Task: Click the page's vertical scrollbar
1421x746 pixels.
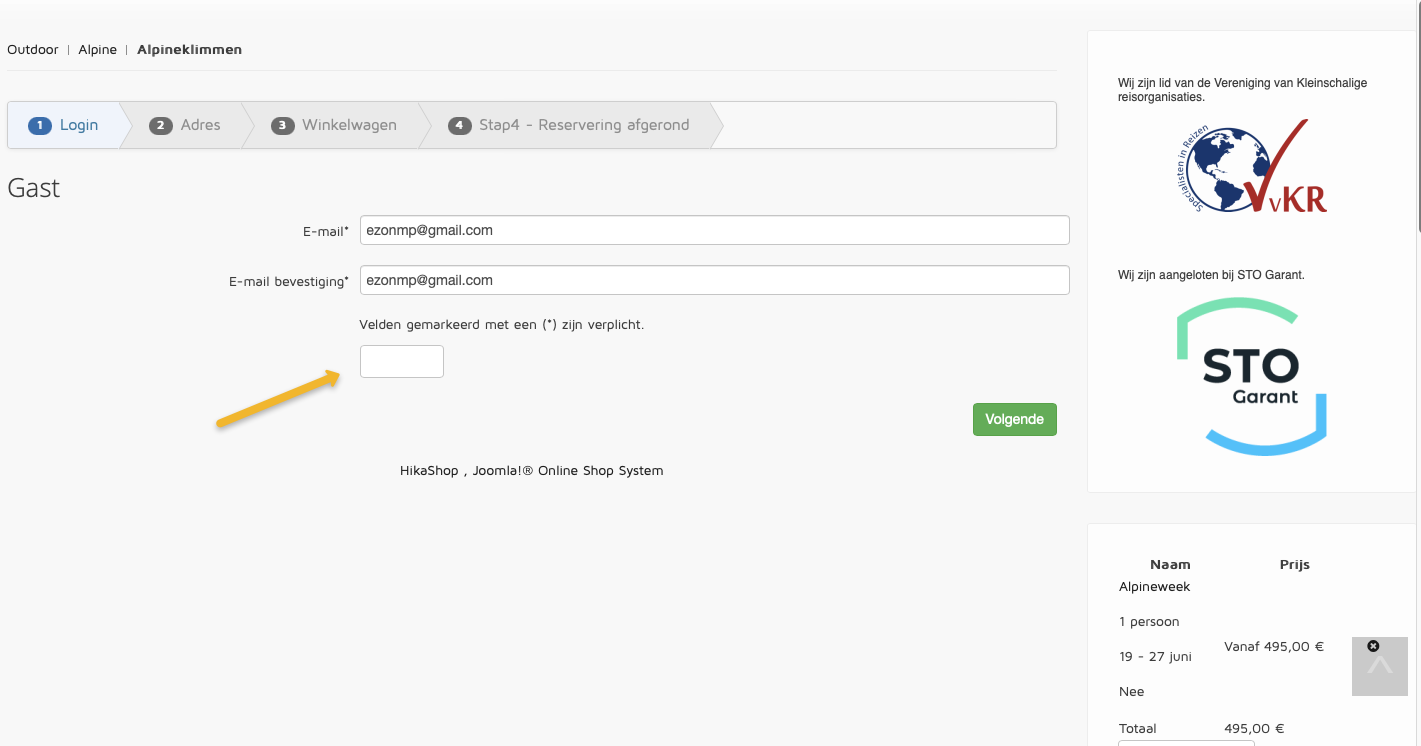Action: tap(1417, 120)
